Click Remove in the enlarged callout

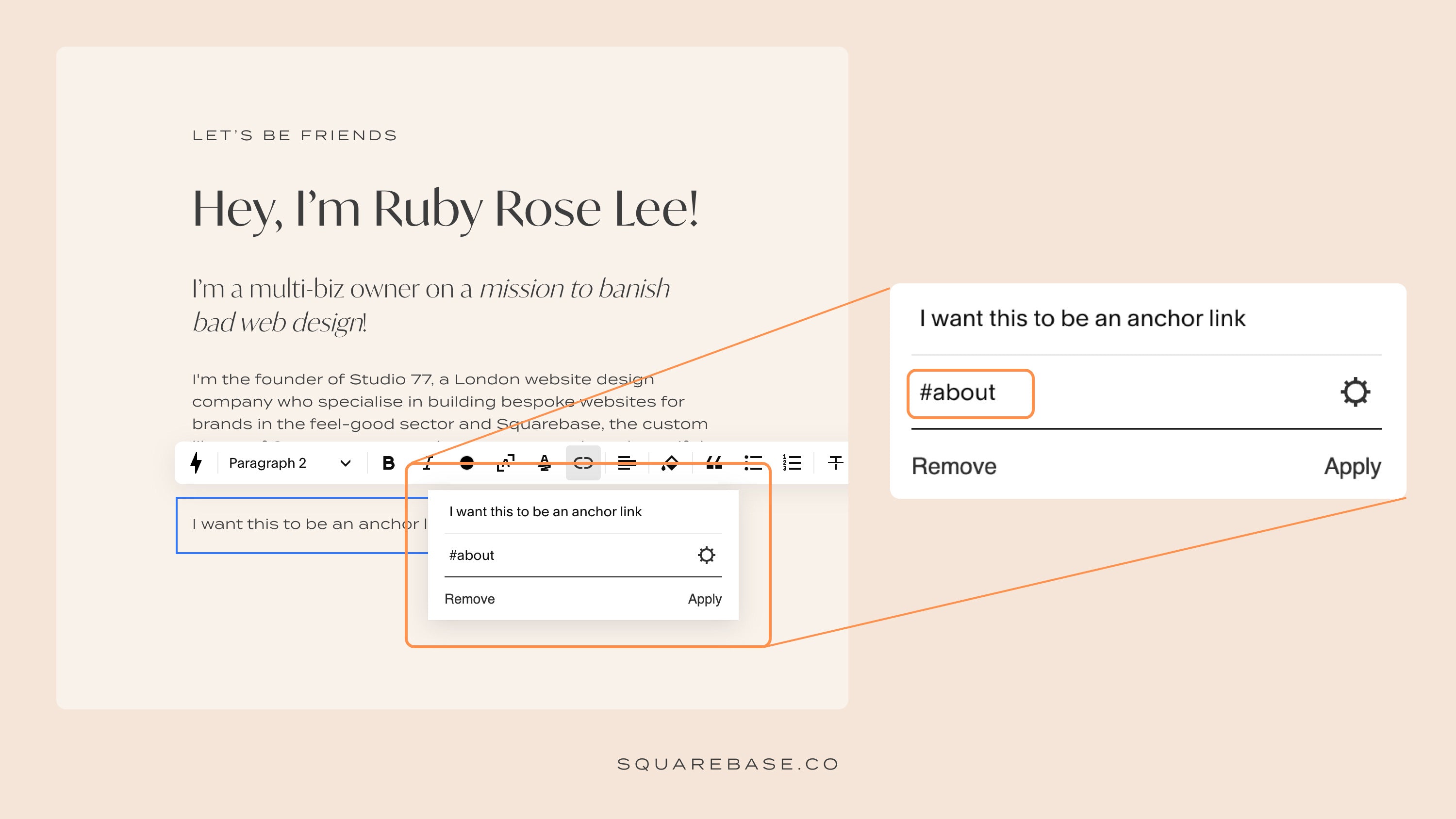(954, 466)
